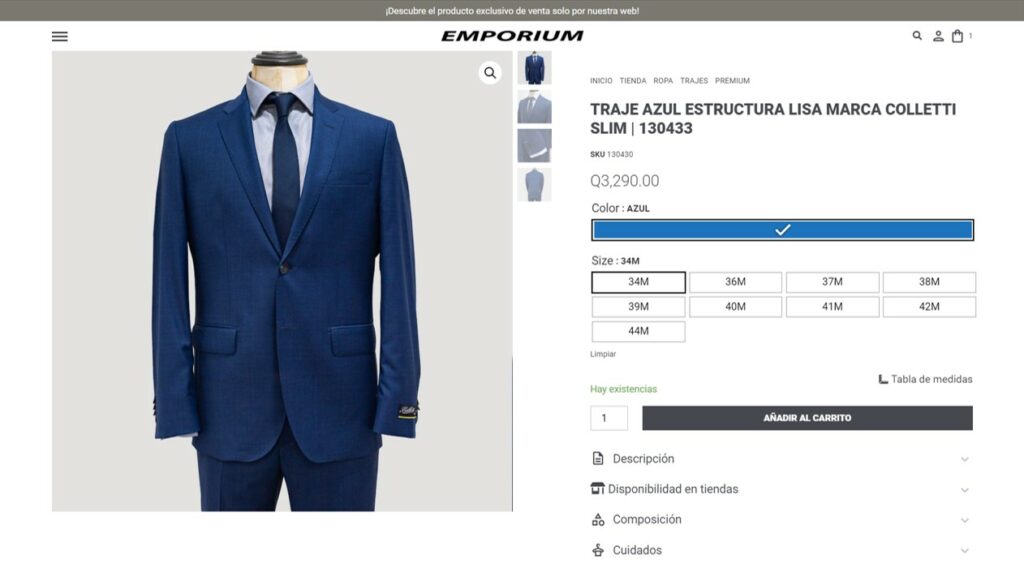Pick size 44M
The image size is (1024, 564).
click(x=638, y=332)
